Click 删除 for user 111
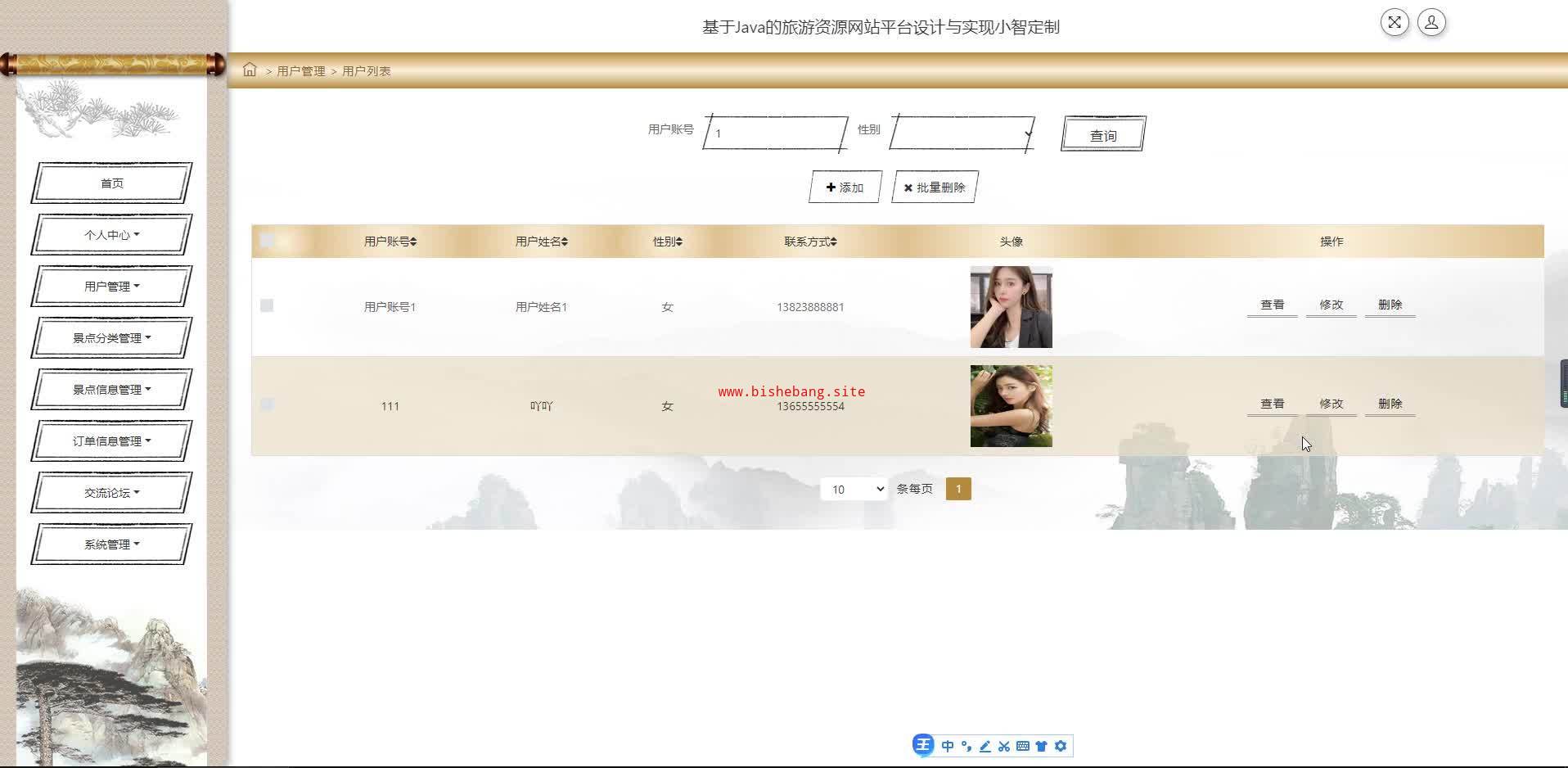 tap(1390, 404)
